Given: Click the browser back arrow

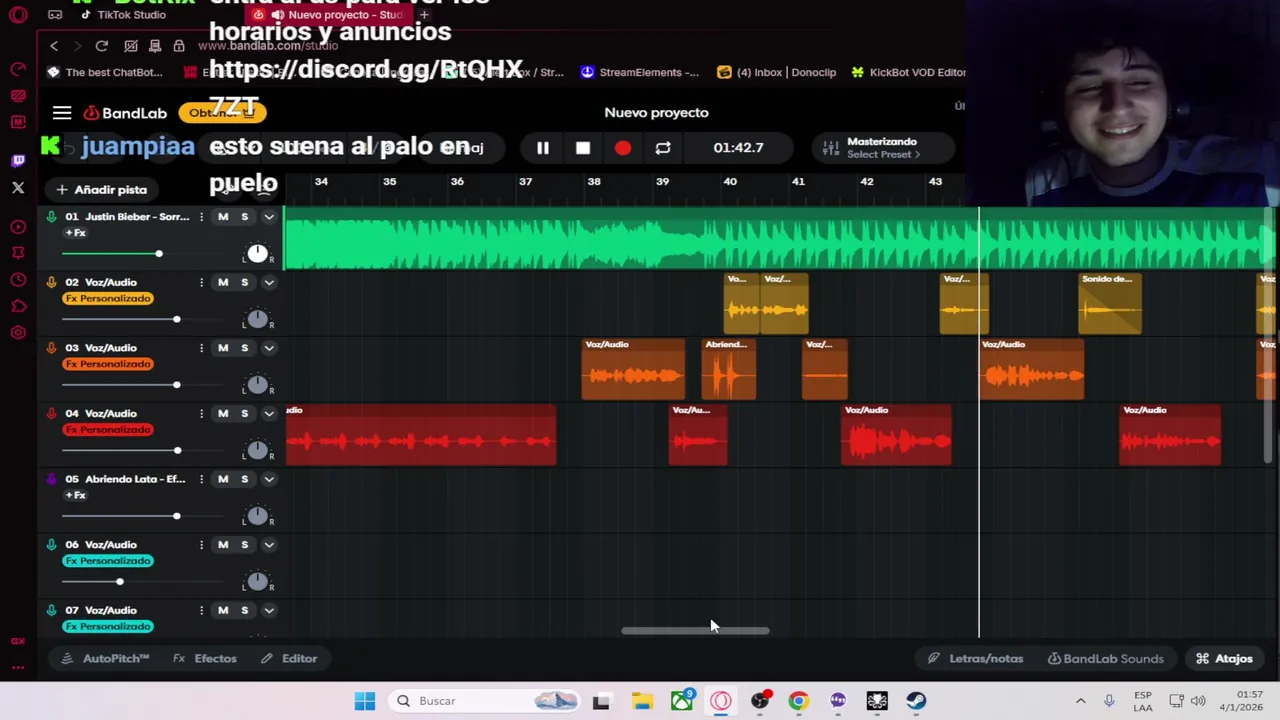Looking at the screenshot, I should pos(54,46).
